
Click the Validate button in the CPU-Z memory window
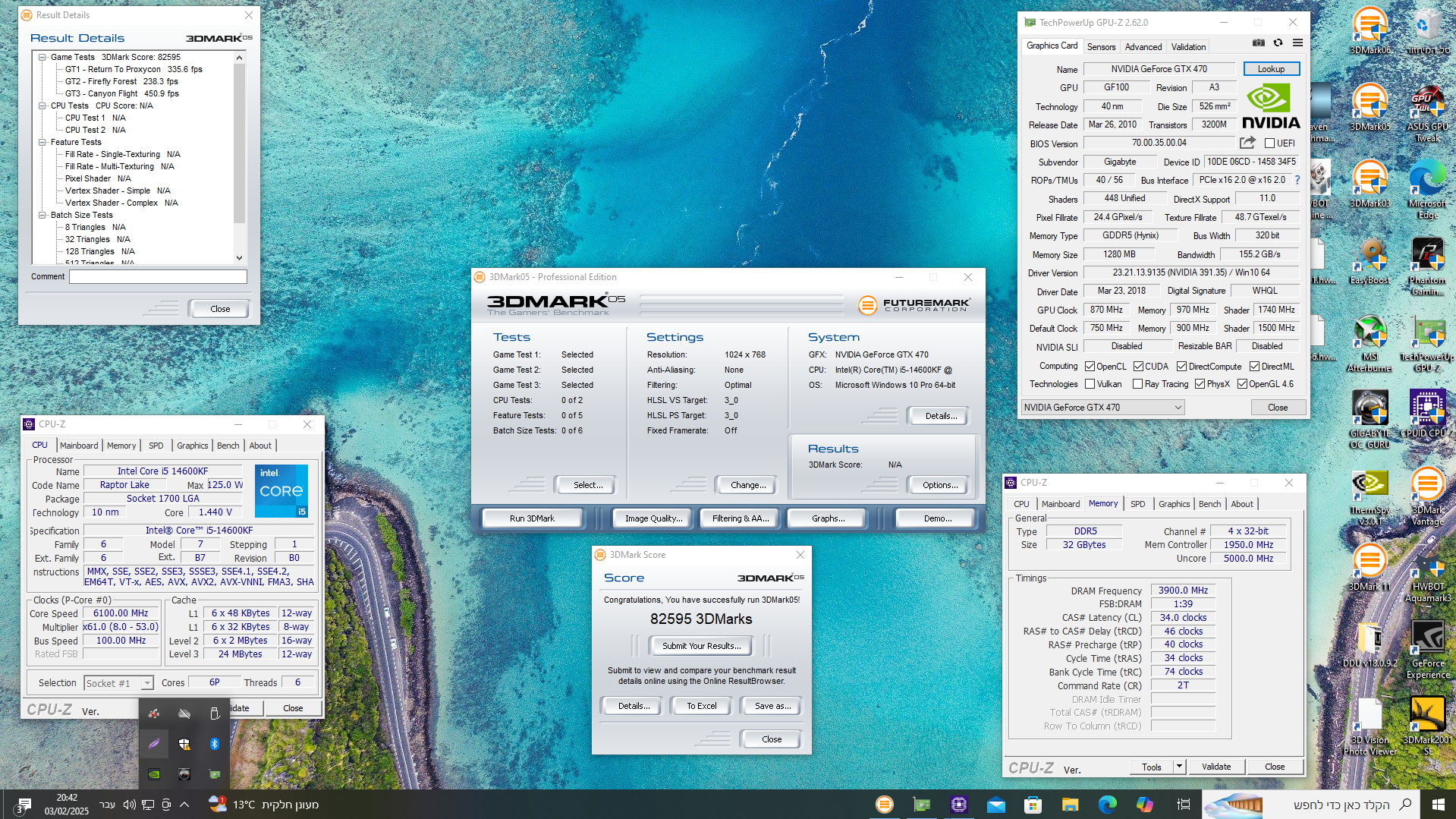click(x=1215, y=767)
